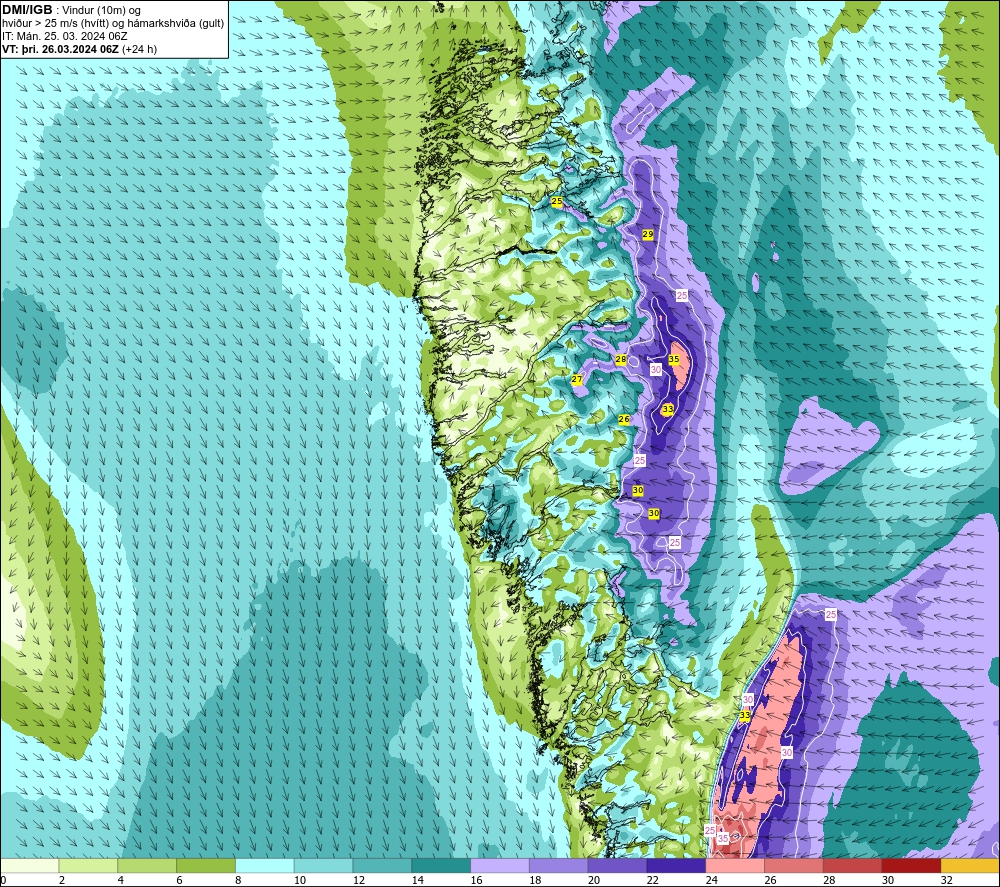Image resolution: width=1000 pixels, height=887 pixels.
Task: Pick the 28–30 m/s red legend swatch
Action: point(853,865)
